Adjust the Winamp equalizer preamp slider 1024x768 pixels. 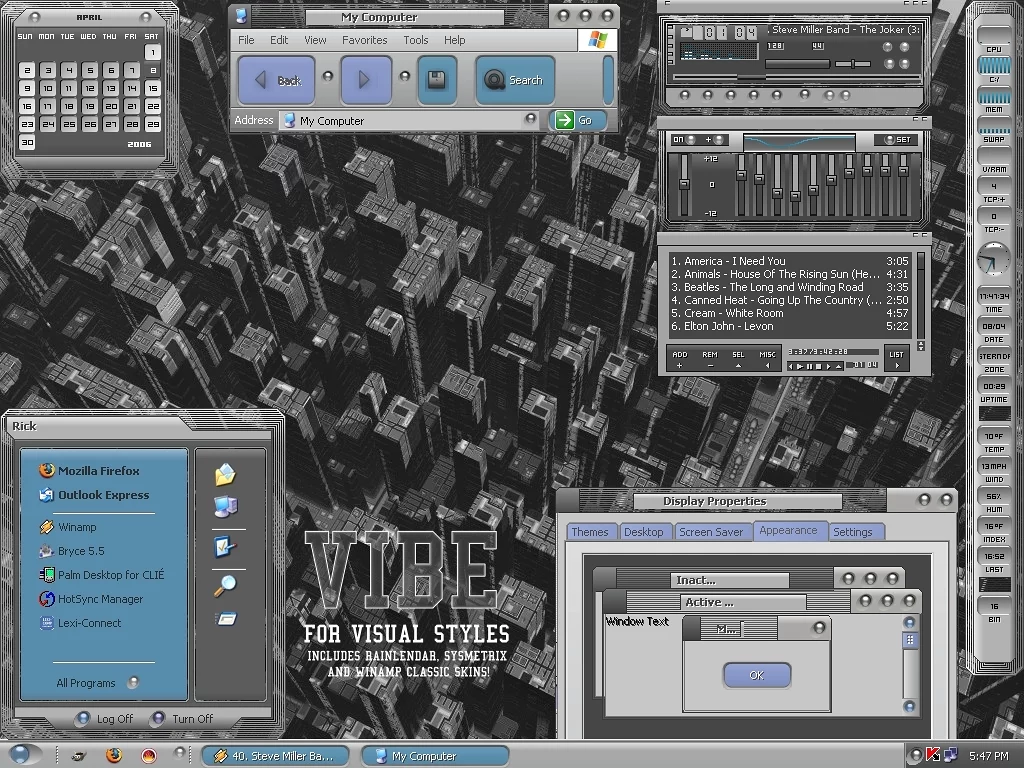tap(684, 184)
